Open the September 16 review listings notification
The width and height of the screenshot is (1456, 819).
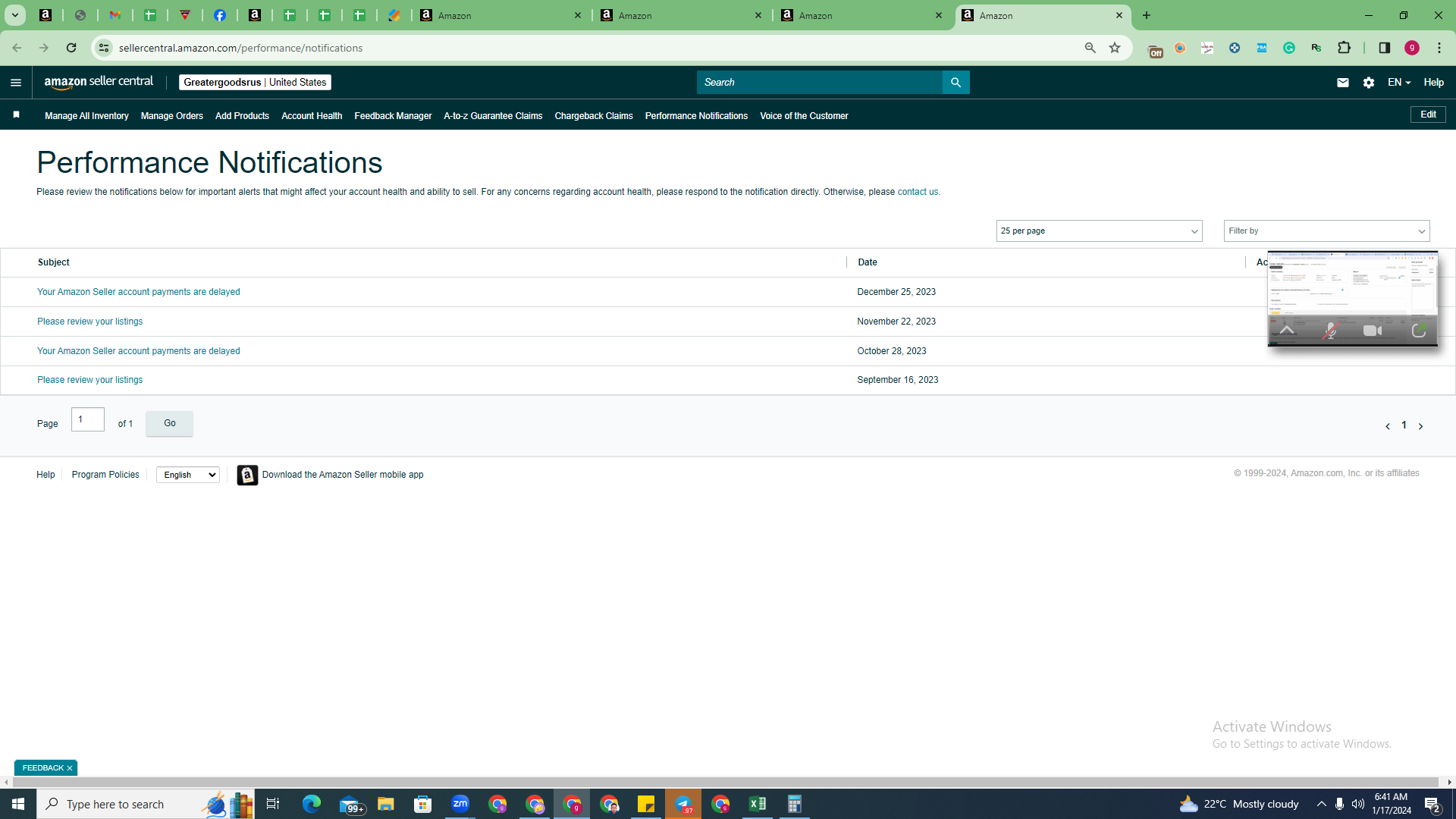pos(90,380)
